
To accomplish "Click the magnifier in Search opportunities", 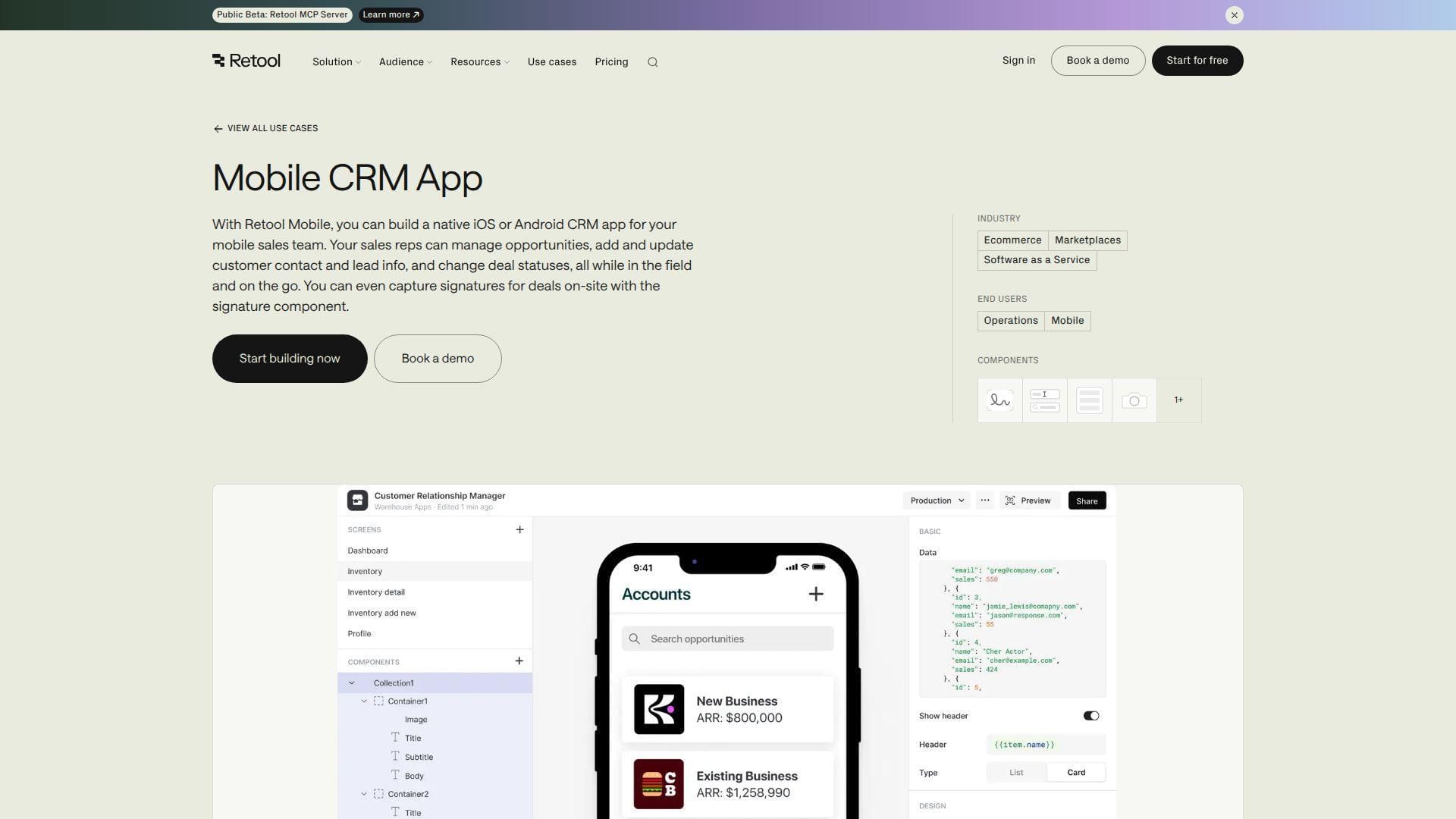I will [635, 639].
